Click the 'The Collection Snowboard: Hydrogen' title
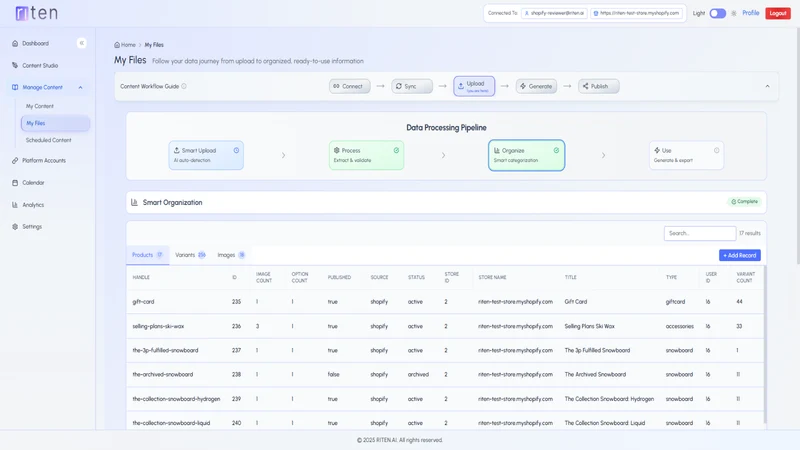Viewport: 800px width, 450px height. click(x=609, y=399)
